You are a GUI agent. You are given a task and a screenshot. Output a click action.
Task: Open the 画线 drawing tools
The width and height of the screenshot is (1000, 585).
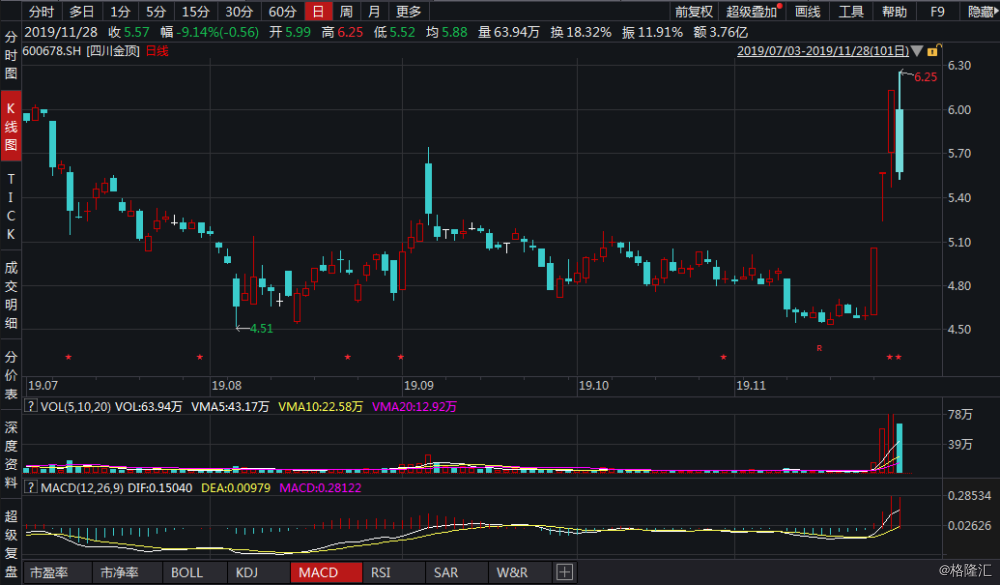pos(807,11)
